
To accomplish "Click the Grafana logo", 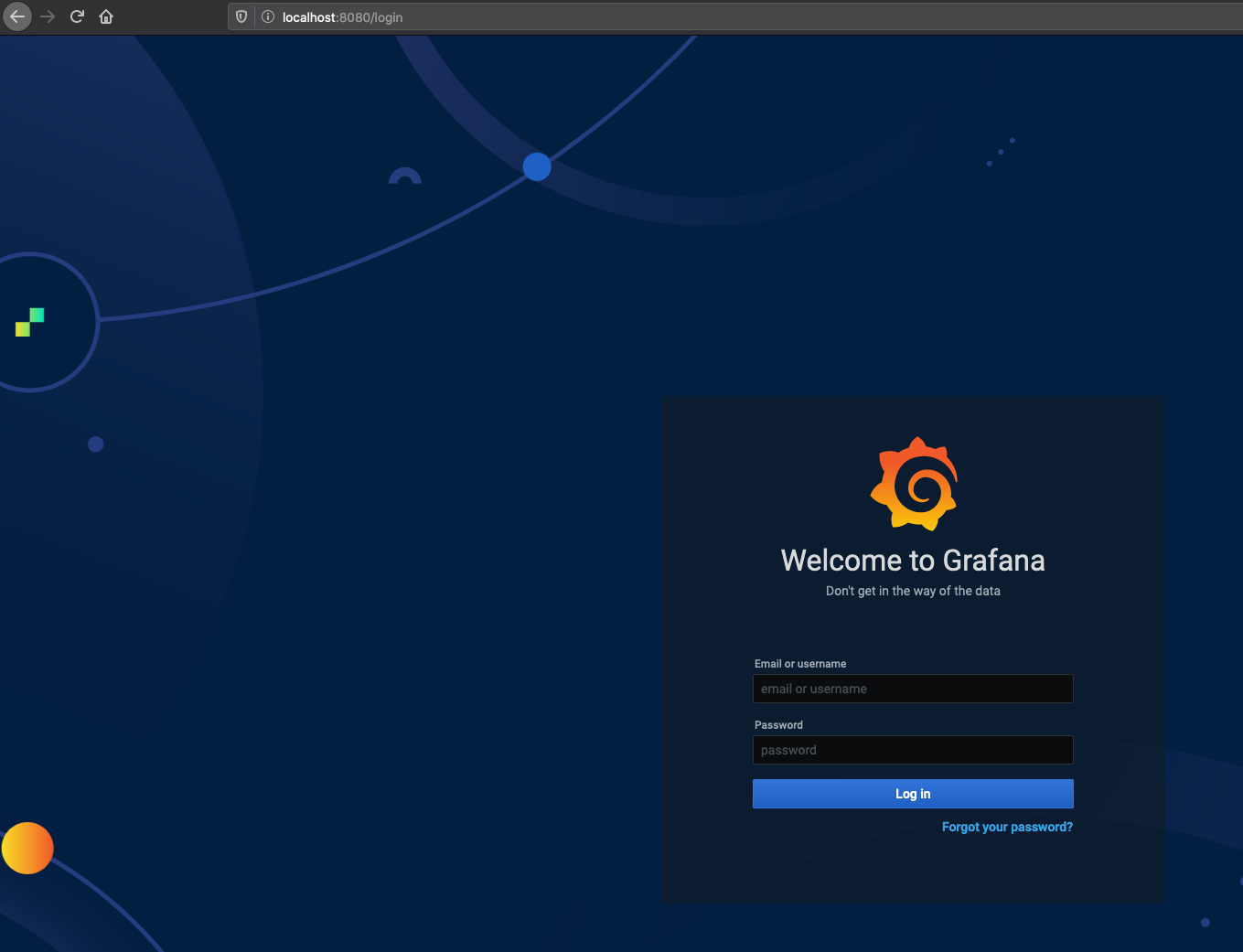I will (x=914, y=484).
